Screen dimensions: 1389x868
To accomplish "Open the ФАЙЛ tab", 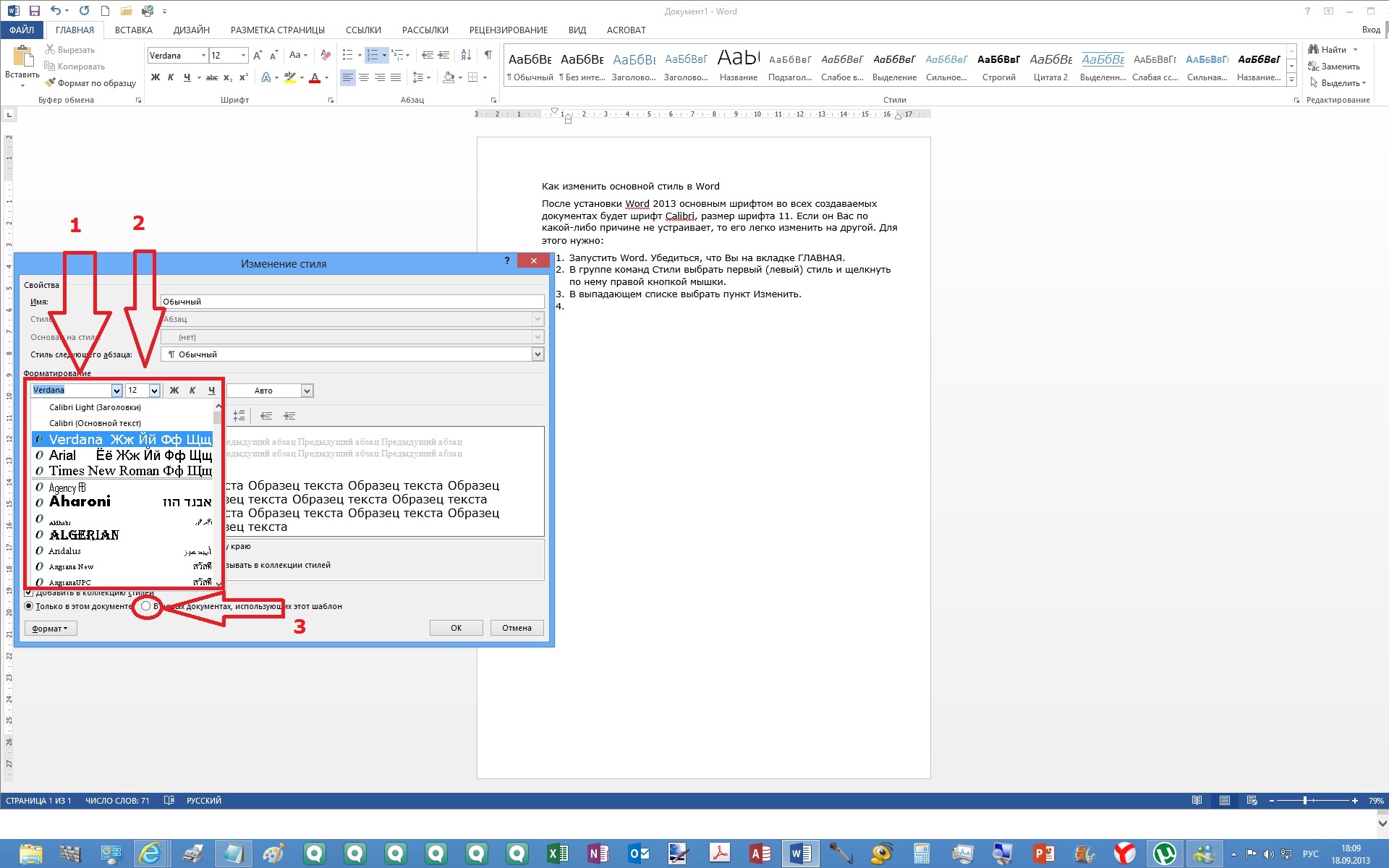I will tap(22, 30).
